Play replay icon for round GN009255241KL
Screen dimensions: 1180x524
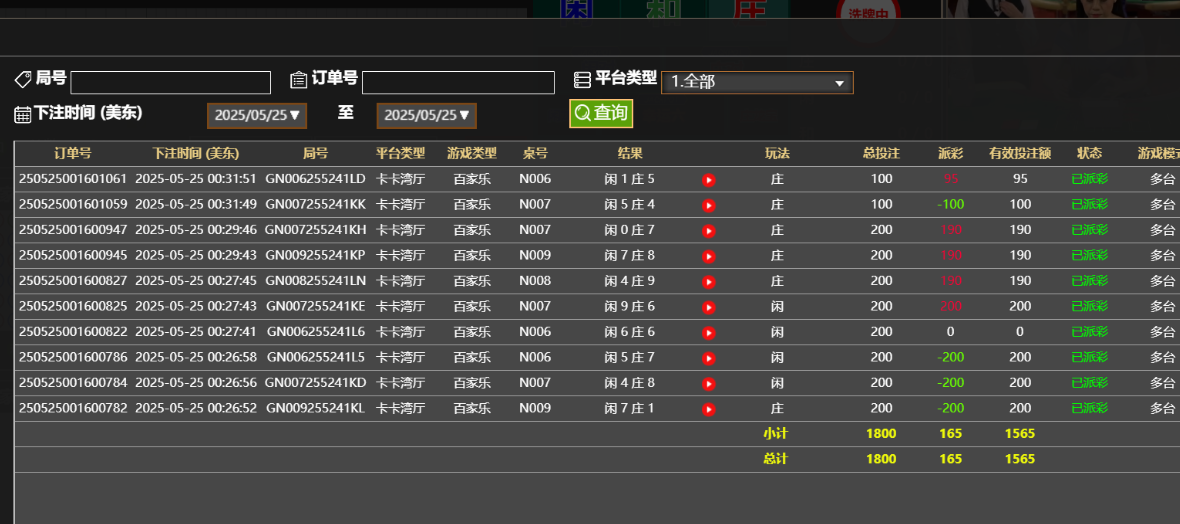pyautogui.click(x=708, y=409)
